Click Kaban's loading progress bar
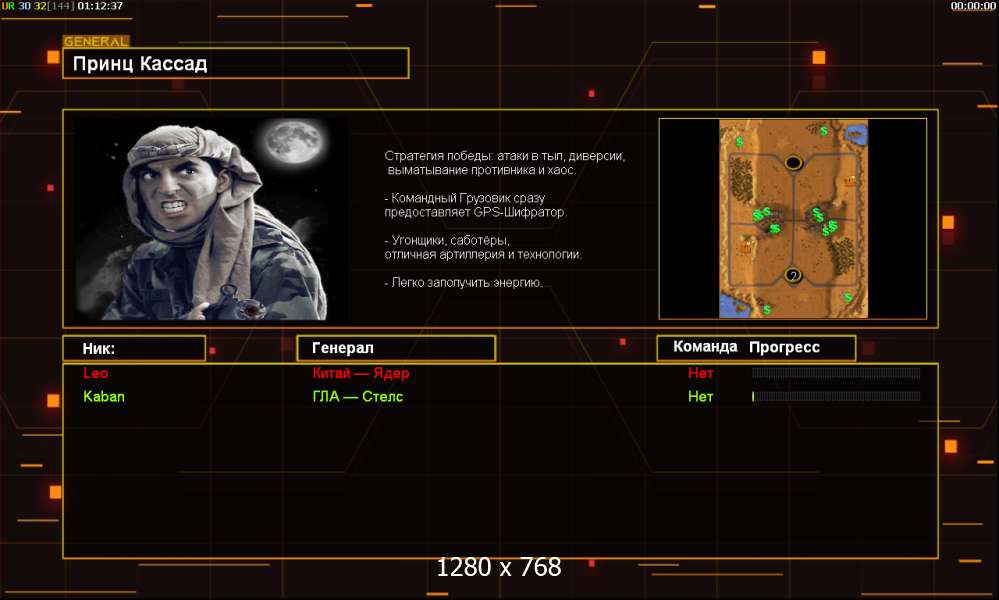This screenshot has width=999, height=600. [x=836, y=396]
